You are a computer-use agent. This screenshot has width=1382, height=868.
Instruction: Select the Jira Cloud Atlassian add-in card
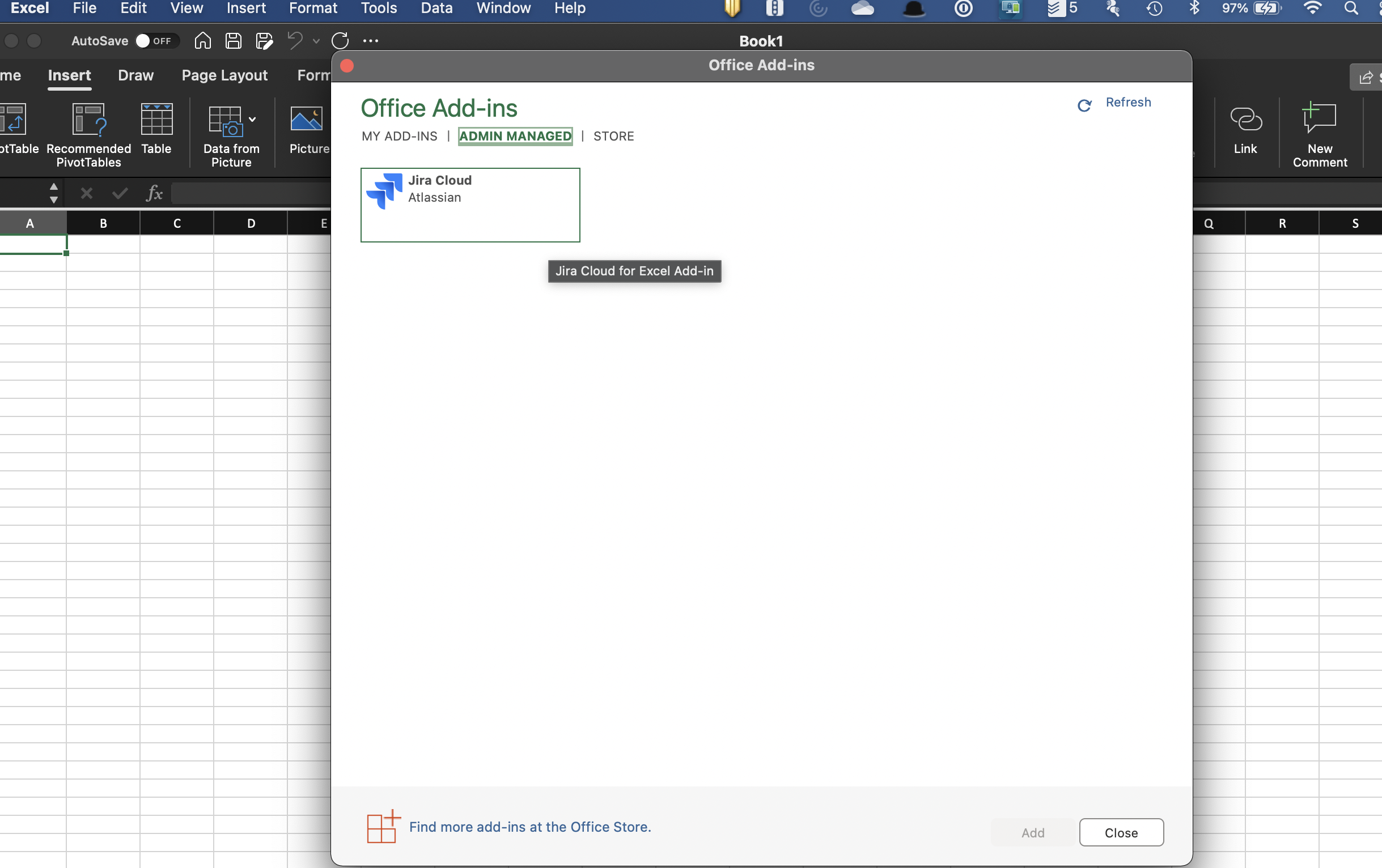(470, 205)
